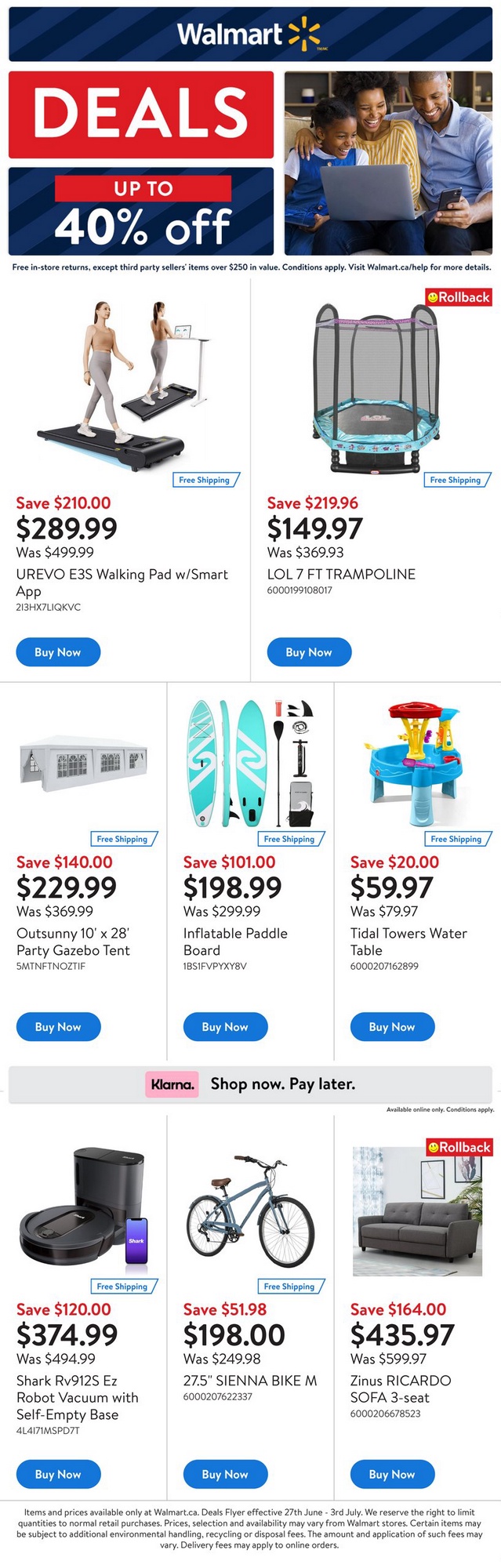Screen dimensions: 501x1568
Task: Click the Walmart logo in header
Action: [249, 34]
